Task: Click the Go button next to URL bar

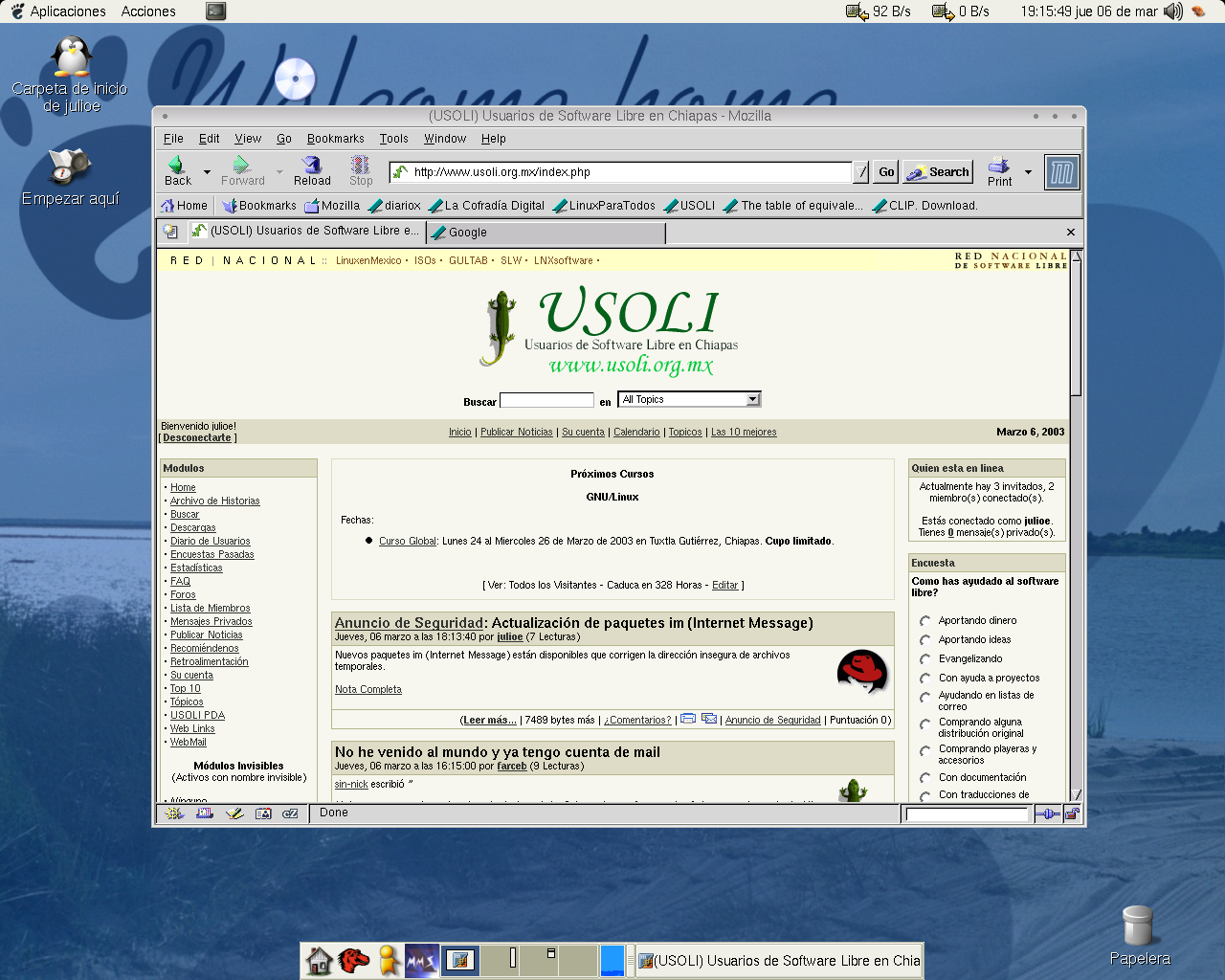Action: (886, 172)
